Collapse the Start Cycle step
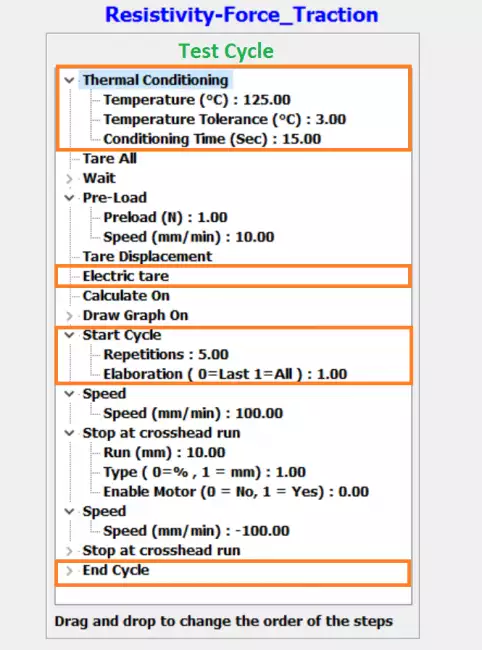The image size is (482, 650). 69,335
